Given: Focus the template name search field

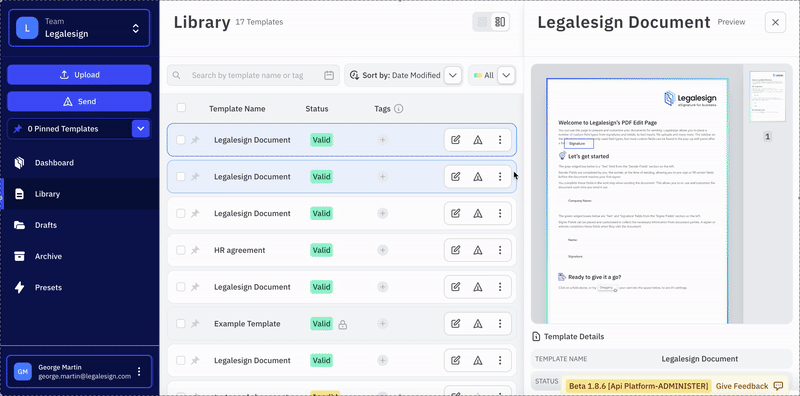Looking at the screenshot, I should [x=253, y=75].
